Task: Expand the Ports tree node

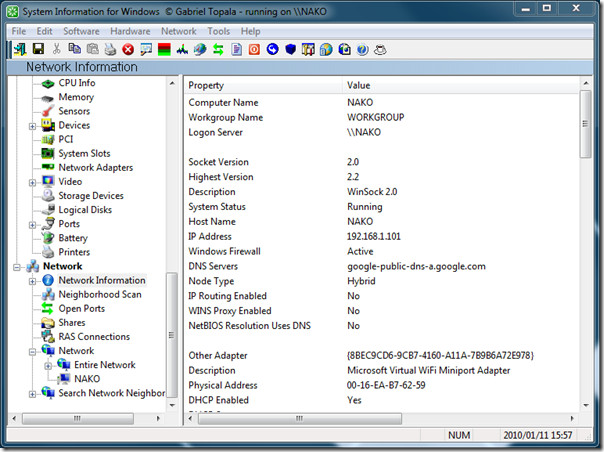Action: (x=32, y=225)
